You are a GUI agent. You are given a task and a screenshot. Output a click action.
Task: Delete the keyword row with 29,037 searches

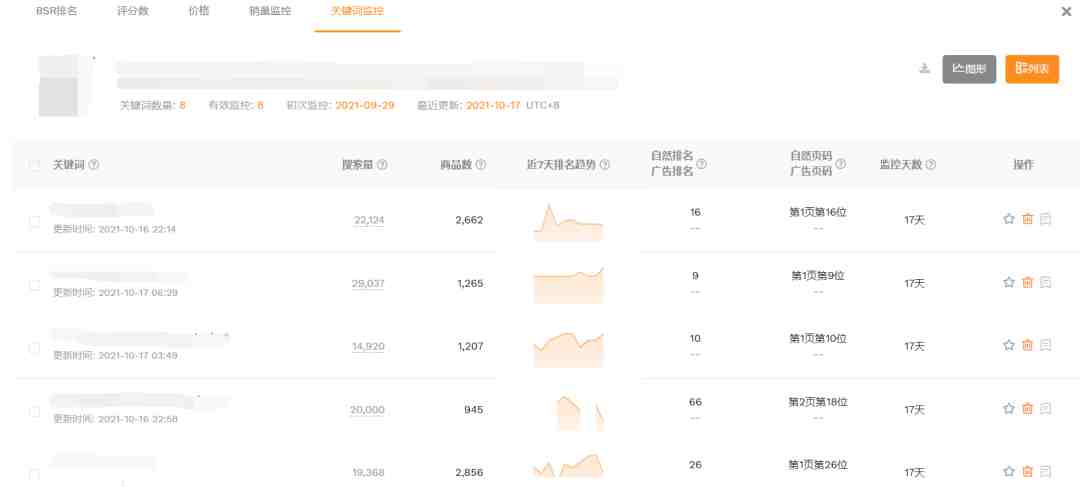[1028, 282]
